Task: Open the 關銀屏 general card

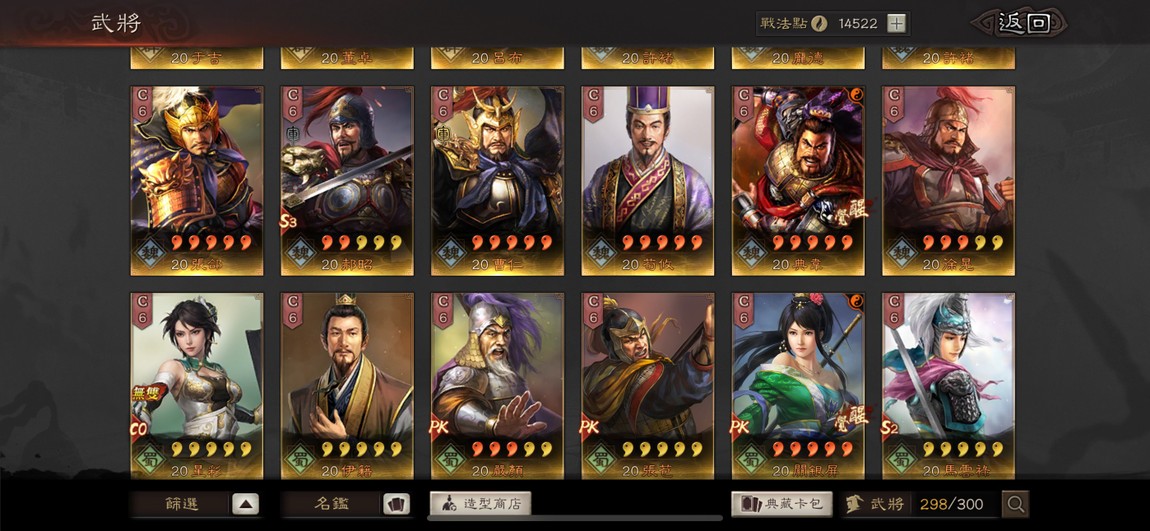Action: [x=798, y=387]
